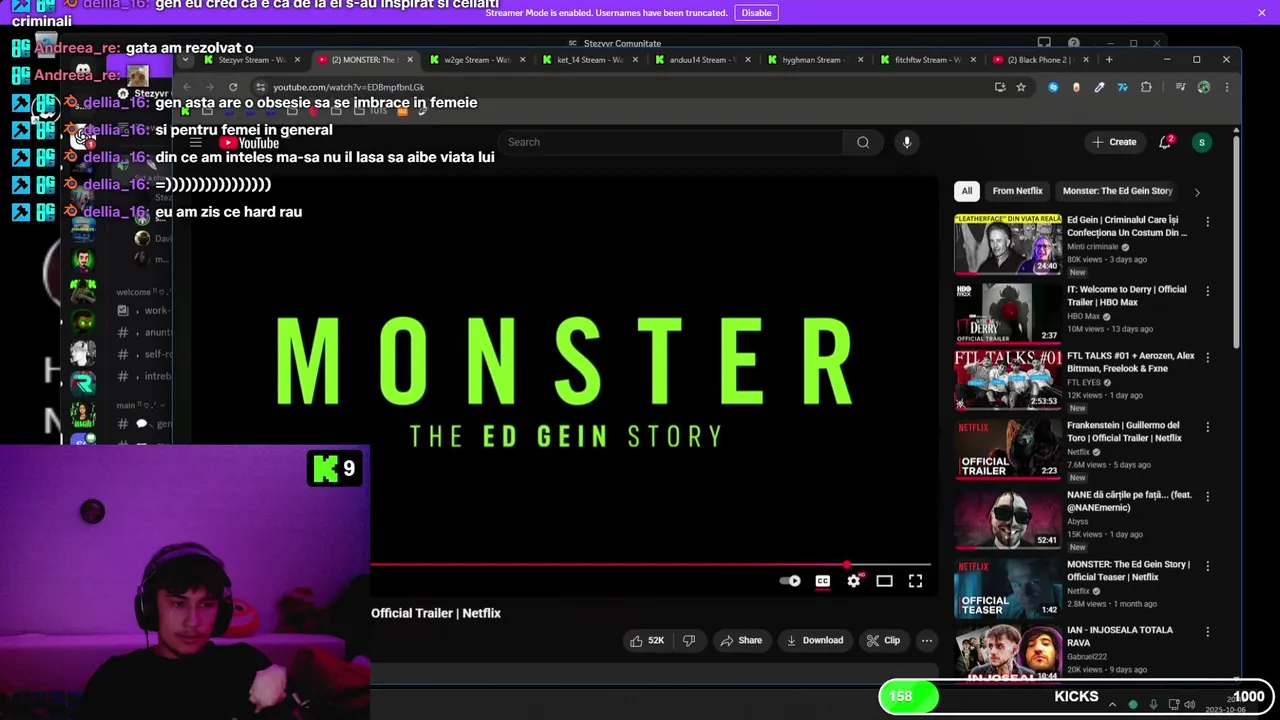Close the MONSTER YouTube tab
Image resolution: width=1280 pixels, height=720 pixels.
coord(409,59)
